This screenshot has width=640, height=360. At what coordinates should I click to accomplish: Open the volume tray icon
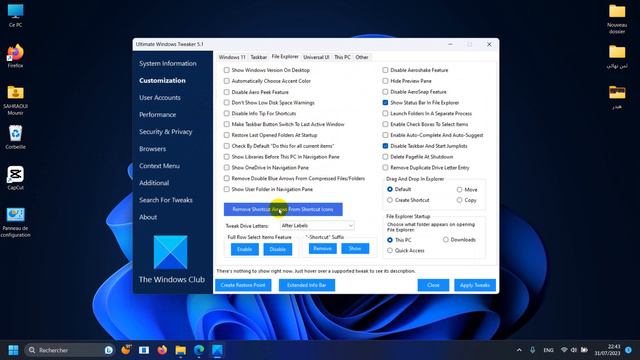pos(574,350)
